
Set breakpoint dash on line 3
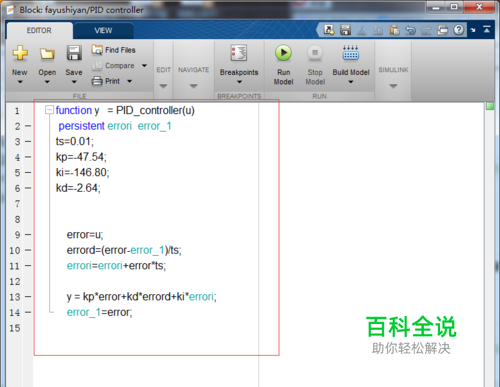(28, 142)
